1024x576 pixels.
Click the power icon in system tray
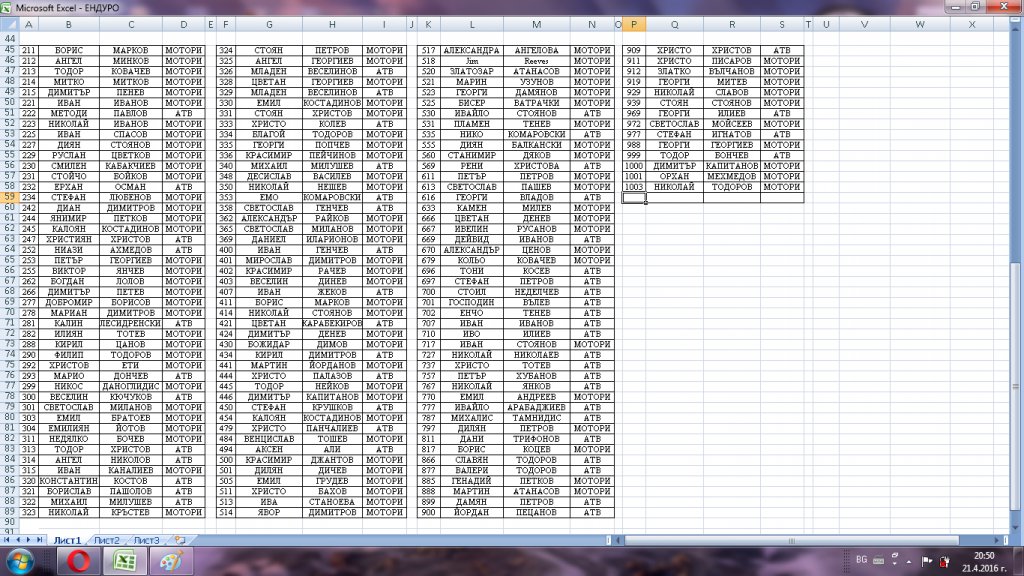944,560
